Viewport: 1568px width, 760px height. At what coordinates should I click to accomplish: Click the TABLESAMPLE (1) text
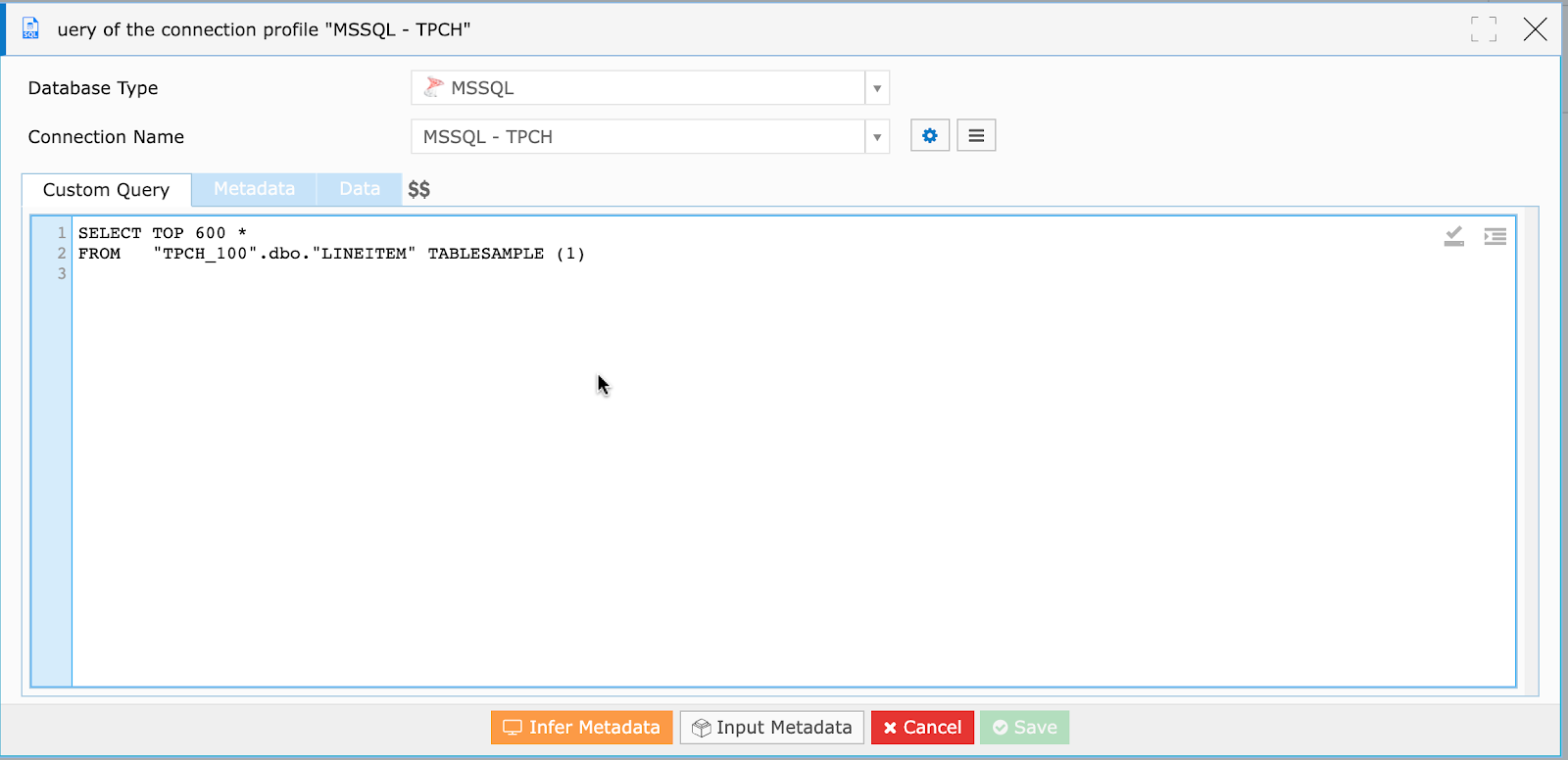click(x=506, y=254)
